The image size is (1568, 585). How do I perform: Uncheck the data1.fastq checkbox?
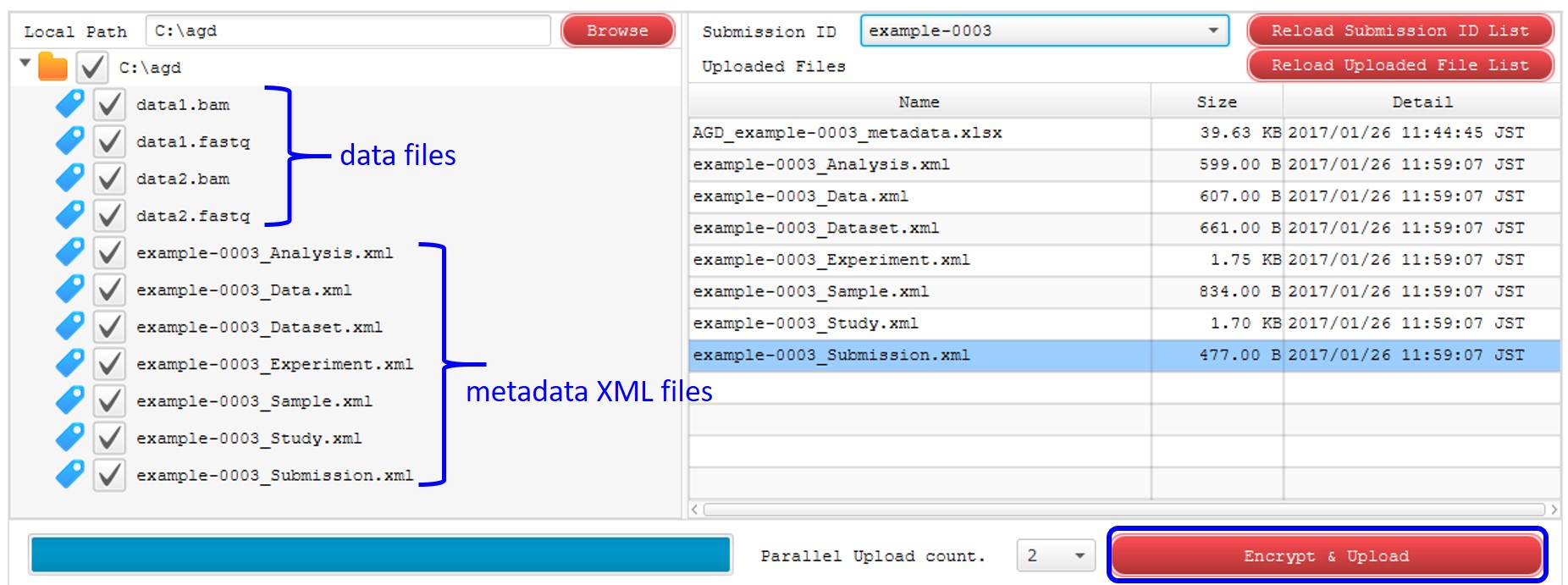coord(109,141)
